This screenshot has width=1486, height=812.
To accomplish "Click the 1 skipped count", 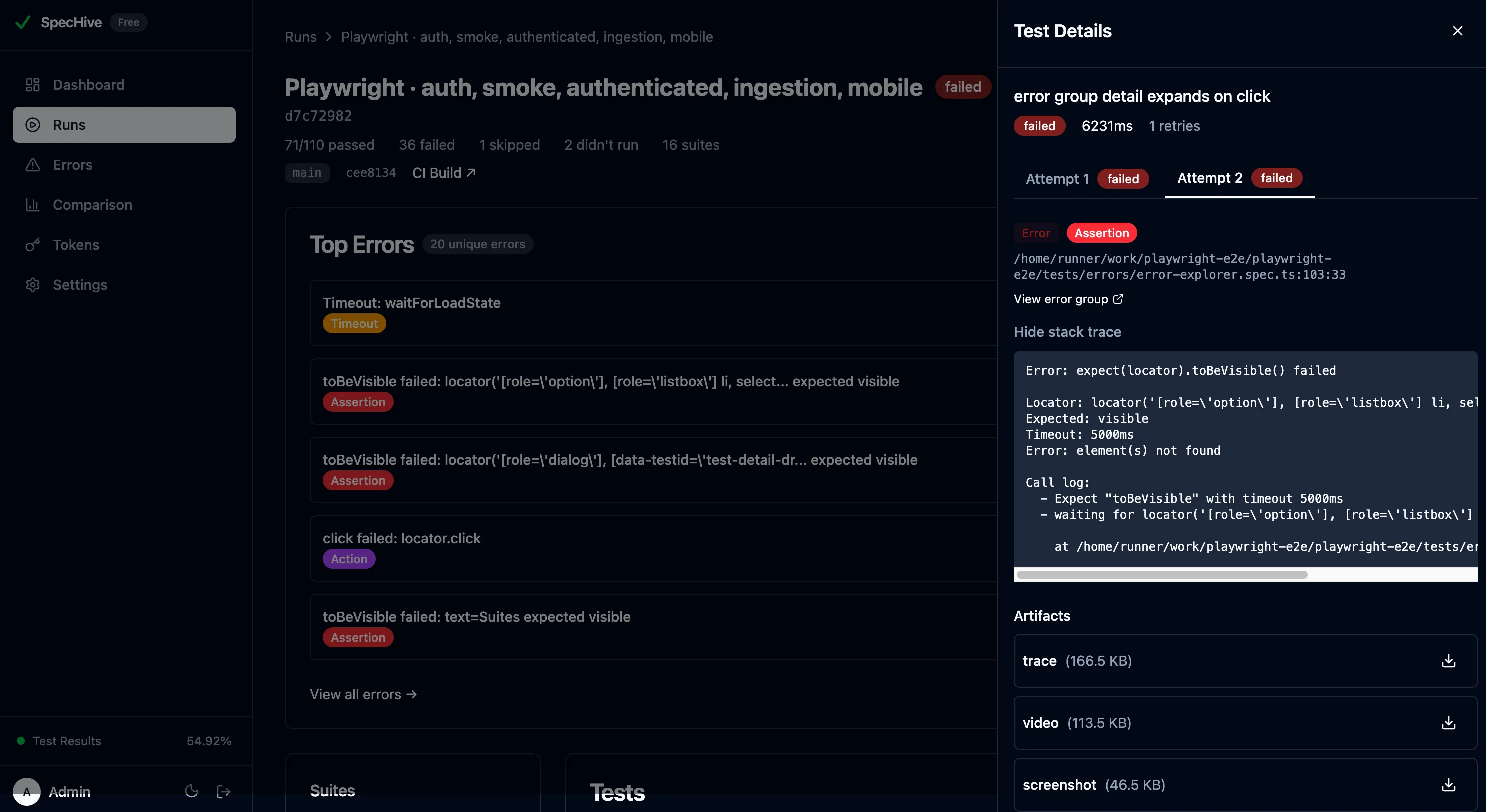I will click(509, 145).
